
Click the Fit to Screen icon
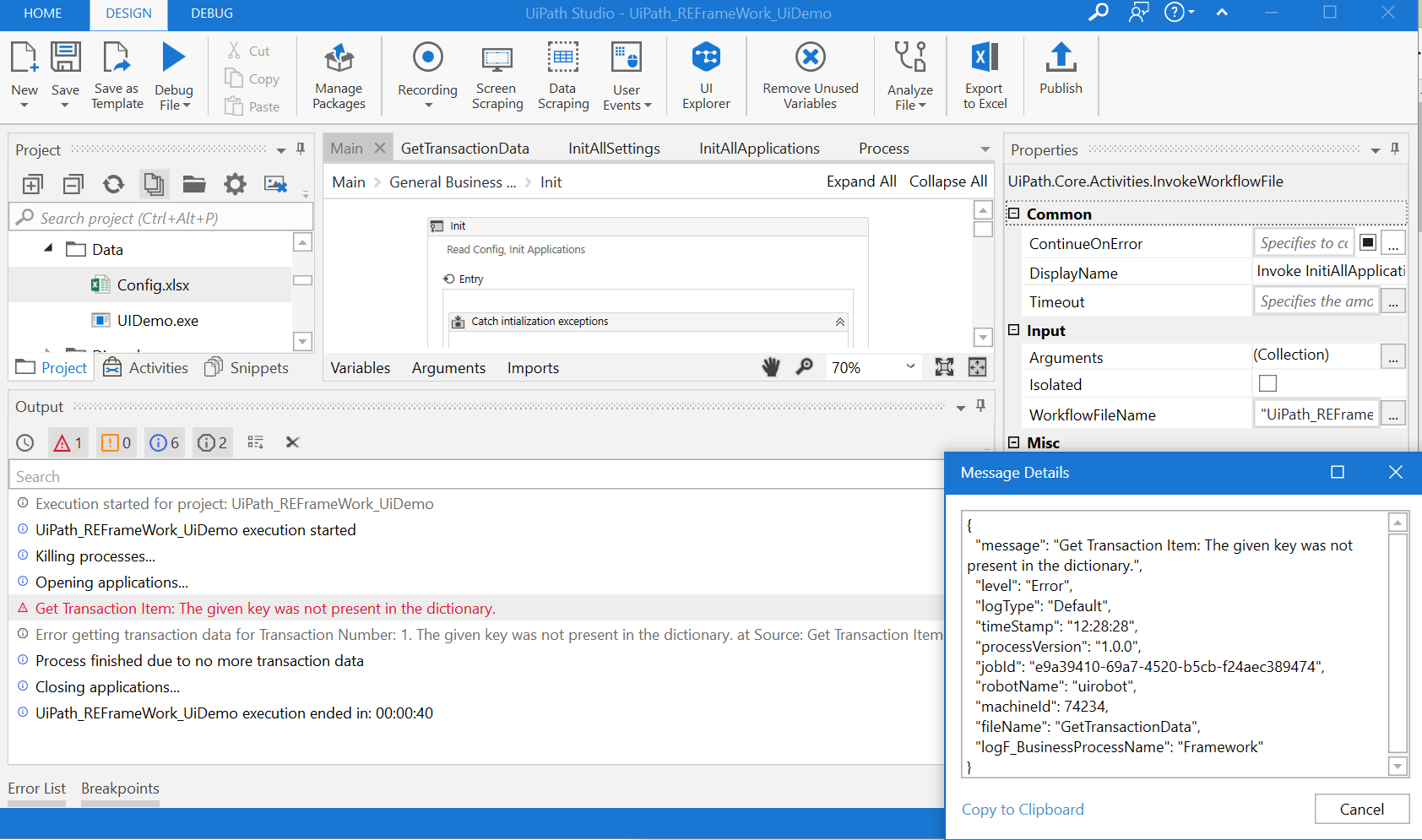tap(944, 366)
